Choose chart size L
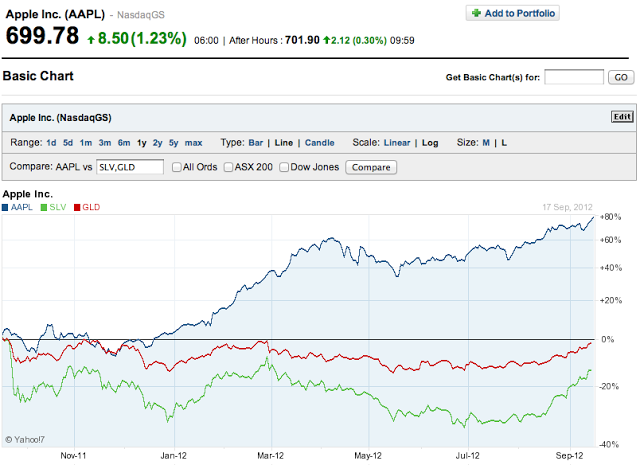Screen dimensions: 640x465 click(x=504, y=143)
